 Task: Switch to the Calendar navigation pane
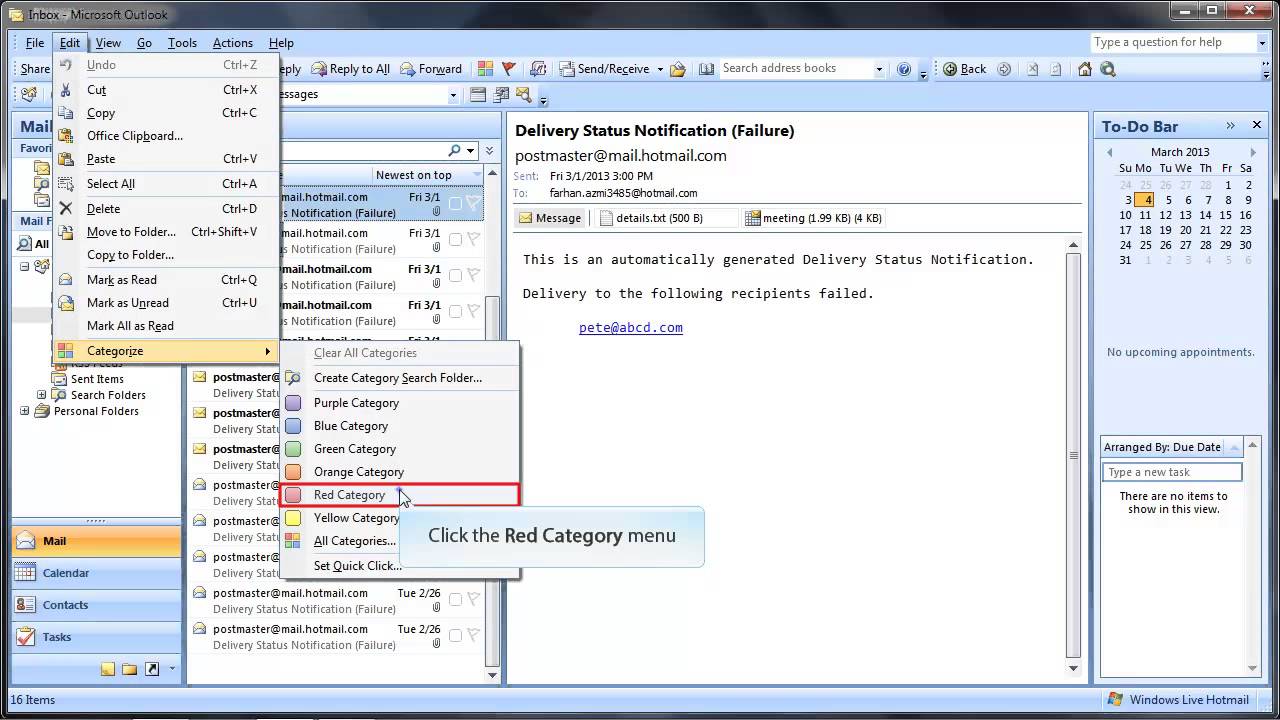(x=96, y=573)
